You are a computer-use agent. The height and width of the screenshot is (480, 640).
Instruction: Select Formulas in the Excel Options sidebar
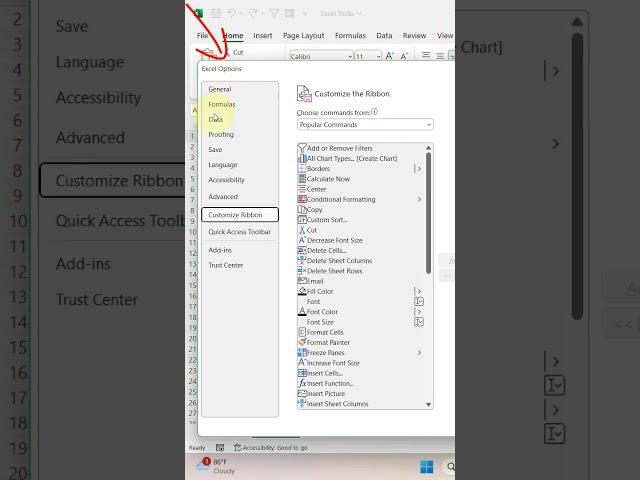222,104
